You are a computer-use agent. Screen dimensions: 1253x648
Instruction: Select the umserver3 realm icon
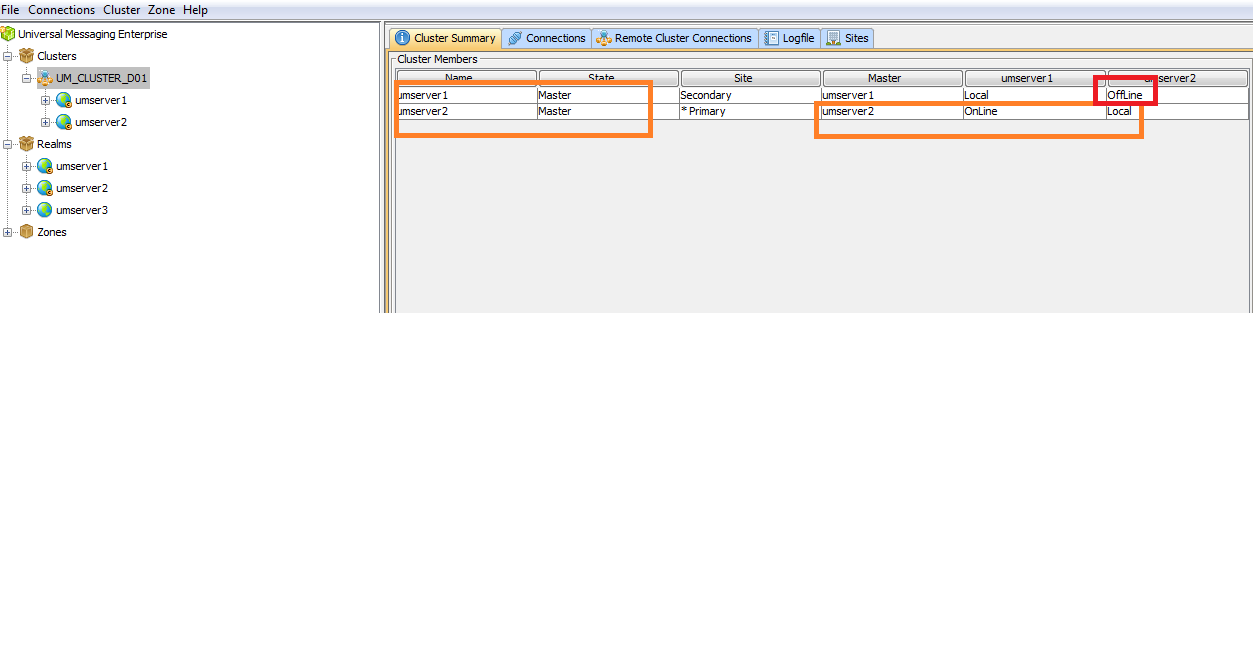pyautogui.click(x=45, y=210)
